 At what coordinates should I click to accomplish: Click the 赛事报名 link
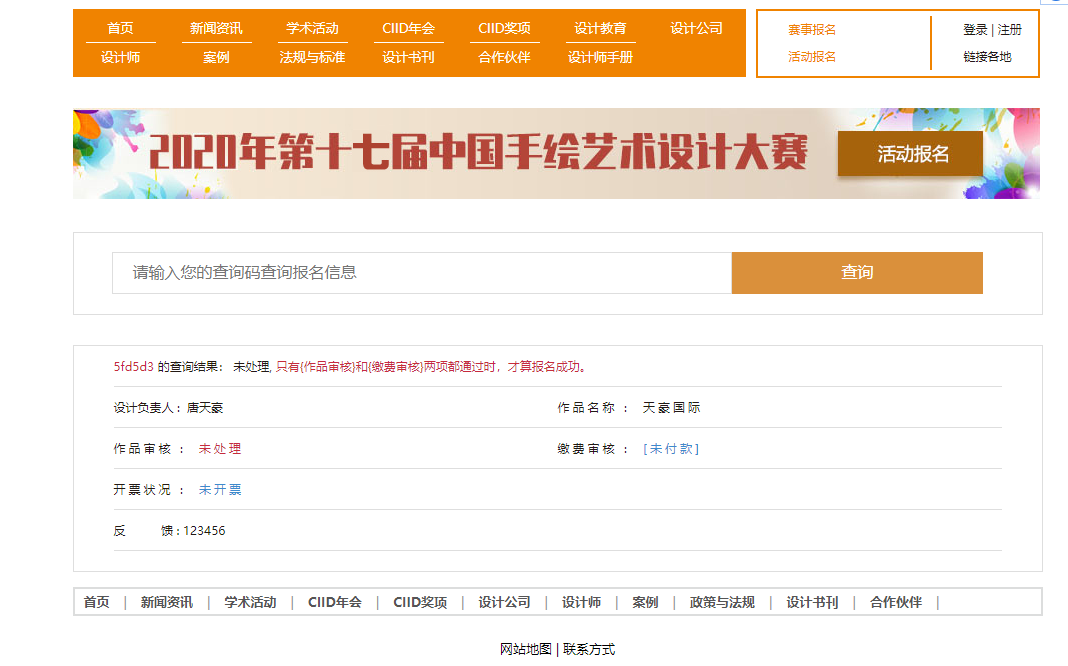tap(812, 30)
